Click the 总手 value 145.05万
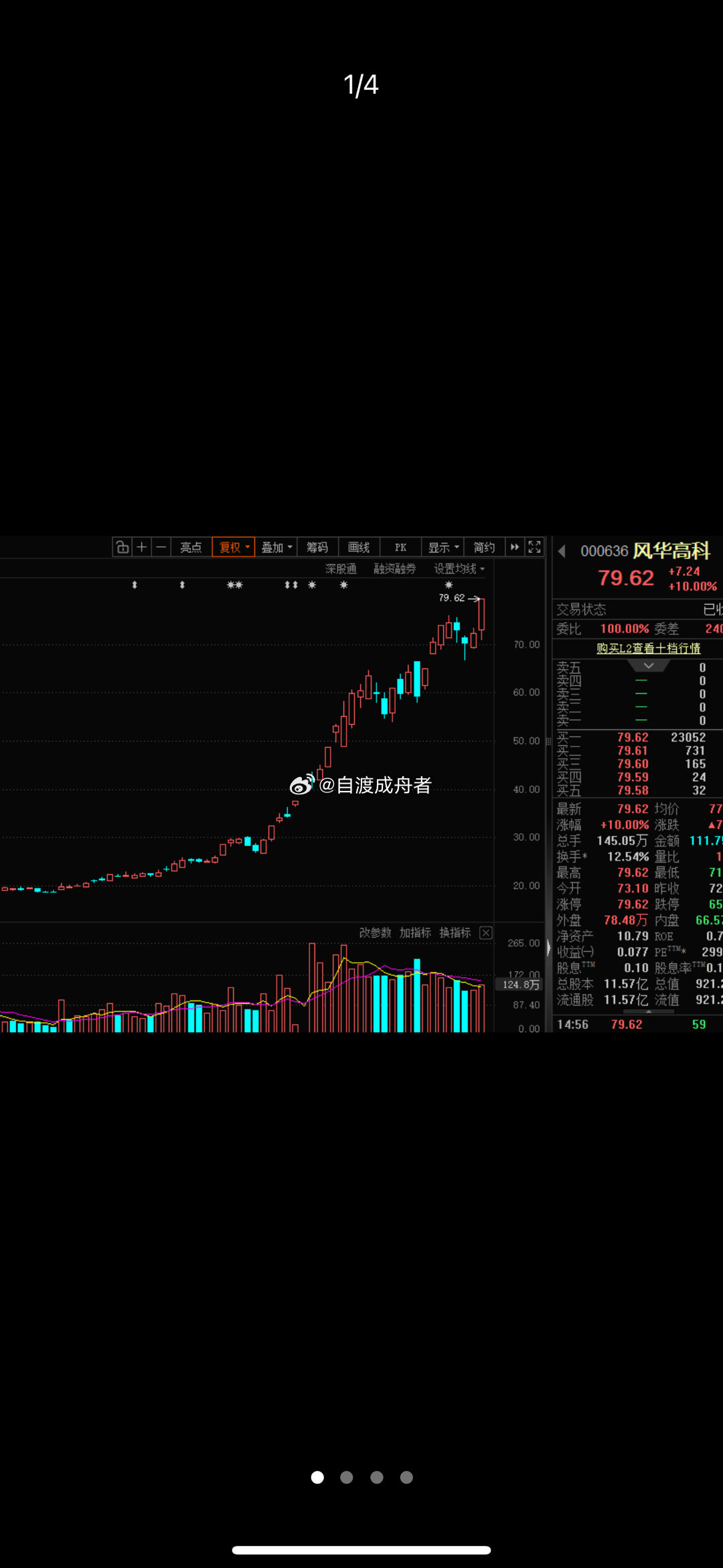Viewport: 723px width, 1568px height. pos(622,841)
